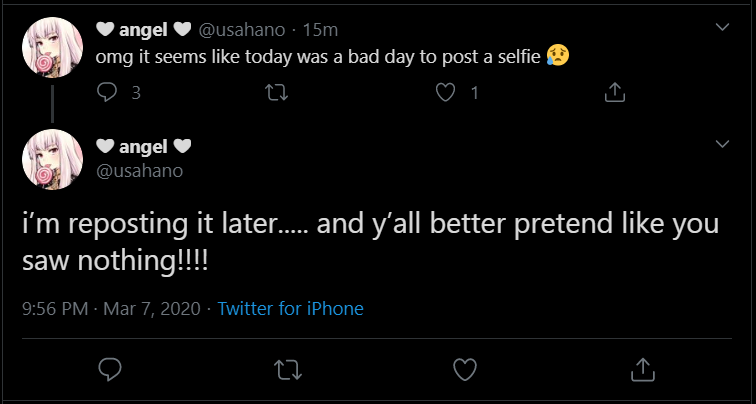
Task: Open the Twitter for iPhone link
Action: (290, 309)
